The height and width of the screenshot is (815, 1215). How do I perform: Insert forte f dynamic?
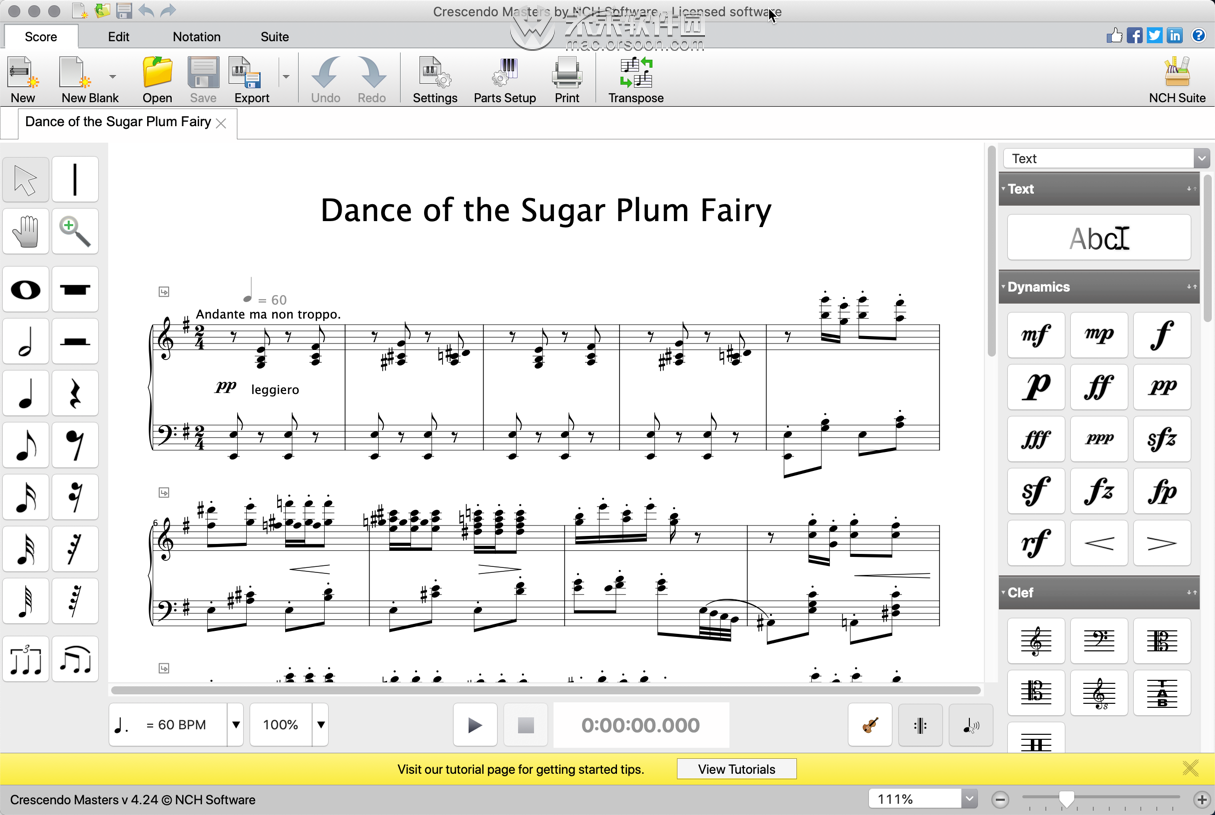(x=1162, y=335)
